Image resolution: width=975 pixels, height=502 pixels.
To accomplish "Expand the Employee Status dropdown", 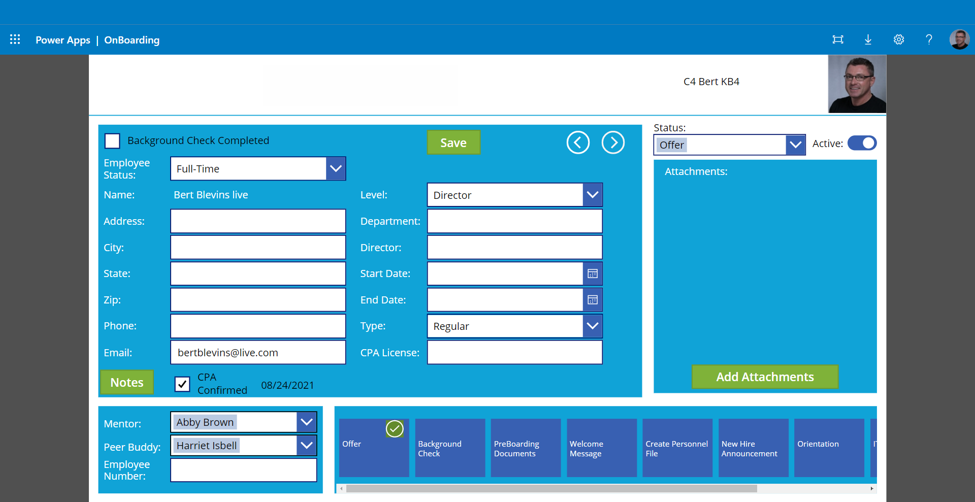I will click(x=335, y=169).
